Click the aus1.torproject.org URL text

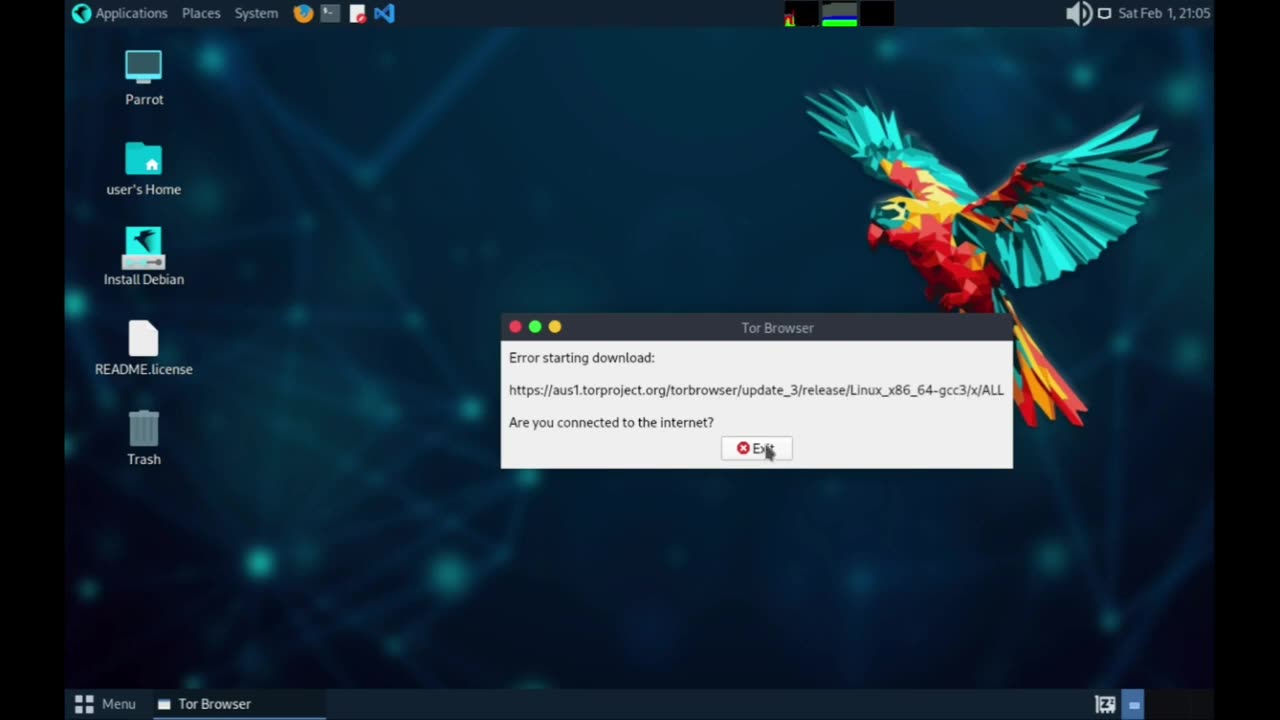(x=756, y=390)
